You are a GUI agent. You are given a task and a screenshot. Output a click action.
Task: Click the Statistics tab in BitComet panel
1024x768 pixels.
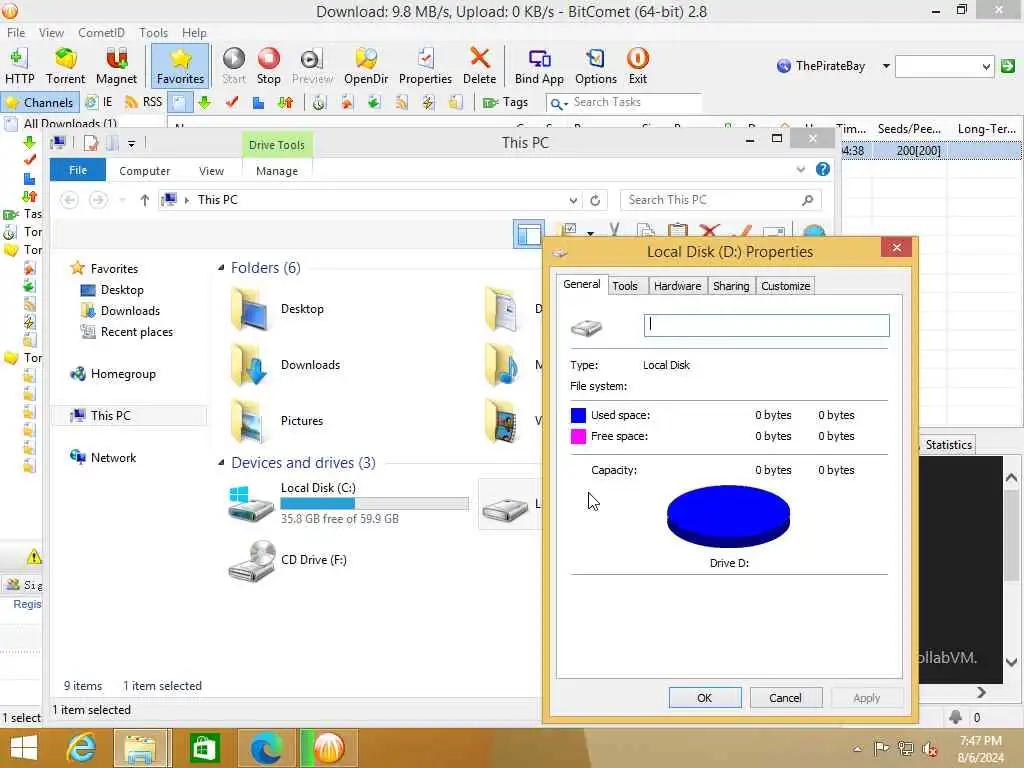coord(948,445)
